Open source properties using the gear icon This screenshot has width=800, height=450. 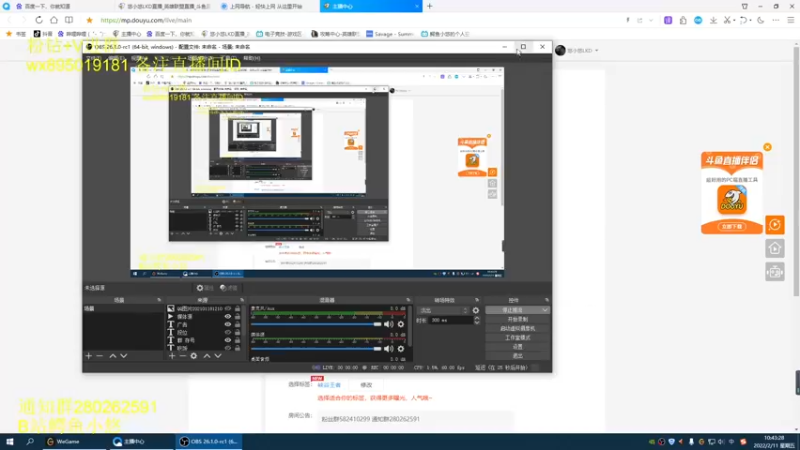(x=194, y=356)
